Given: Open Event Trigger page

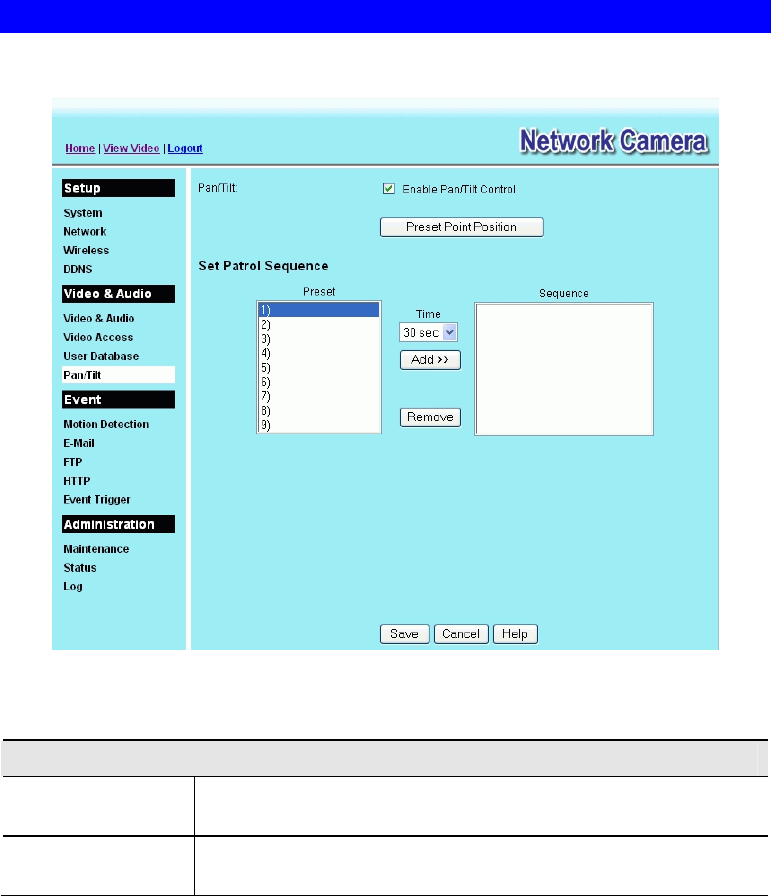Looking at the screenshot, I should coord(97,499).
